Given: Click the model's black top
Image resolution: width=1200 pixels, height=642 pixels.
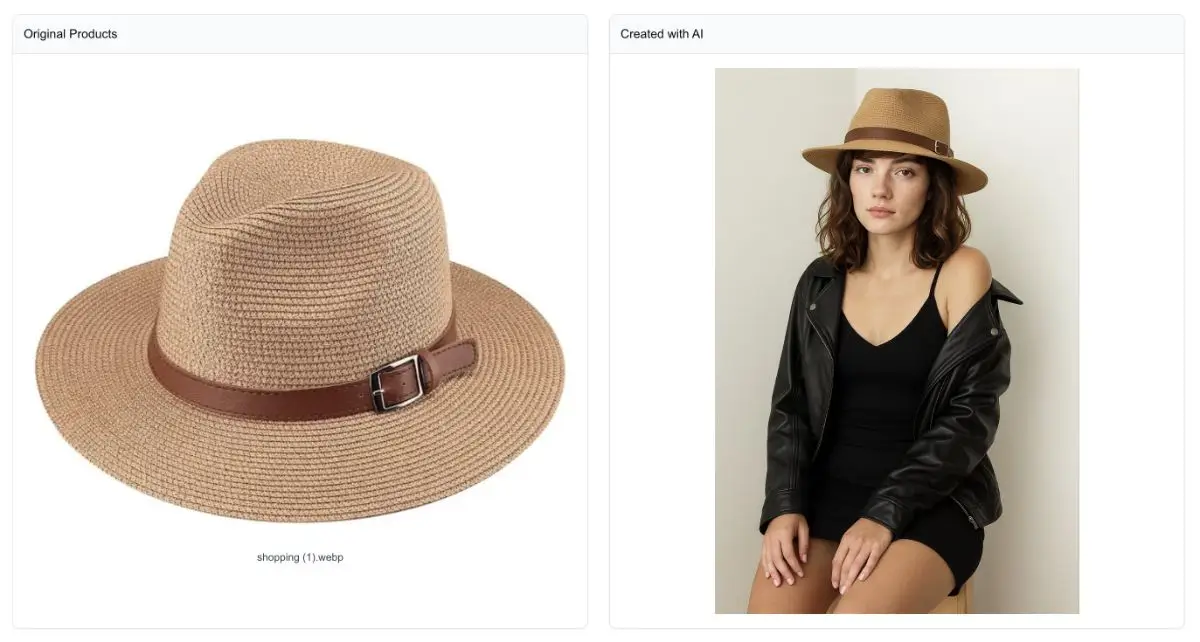Looking at the screenshot, I should tap(880, 400).
